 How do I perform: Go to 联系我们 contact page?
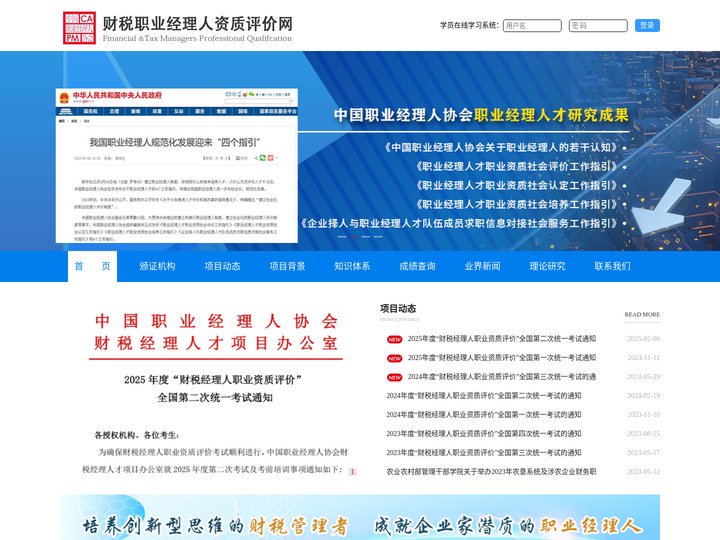click(x=613, y=266)
